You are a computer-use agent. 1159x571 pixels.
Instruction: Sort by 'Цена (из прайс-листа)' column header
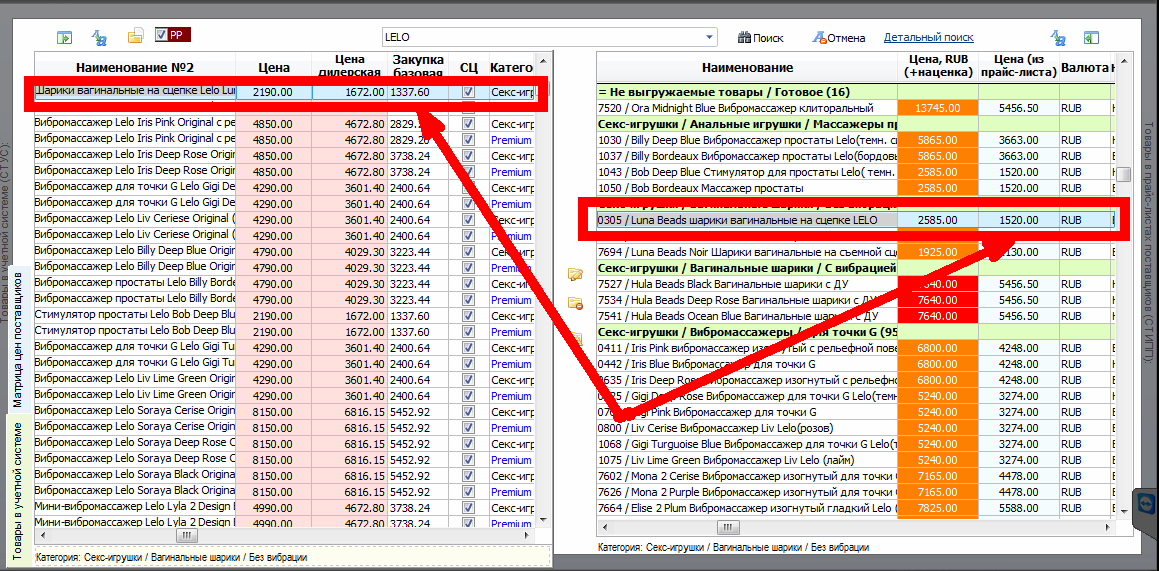[1019, 67]
